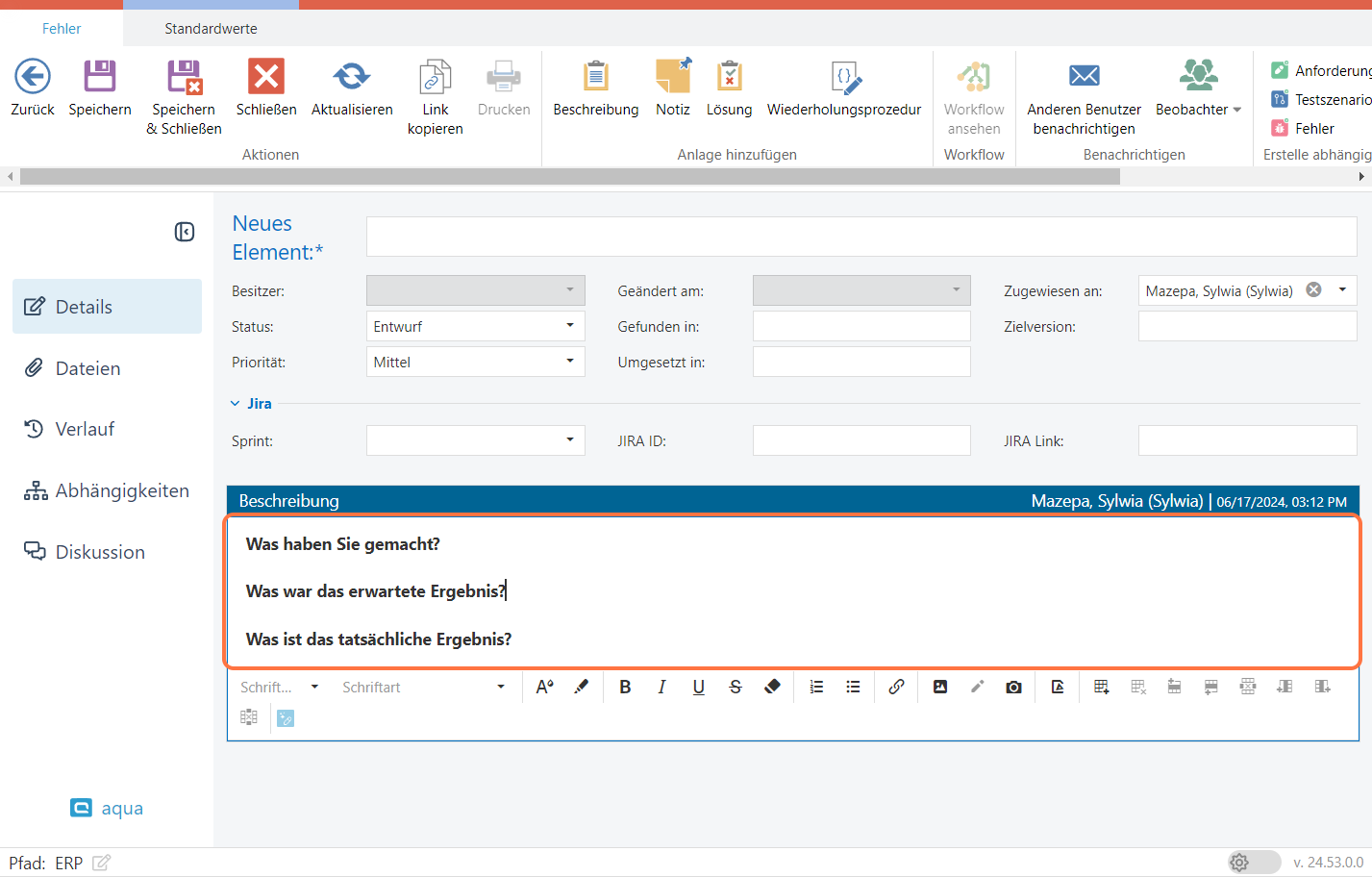Click the Neues Element title input field
This screenshot has height=877, width=1372.
pos(861,237)
